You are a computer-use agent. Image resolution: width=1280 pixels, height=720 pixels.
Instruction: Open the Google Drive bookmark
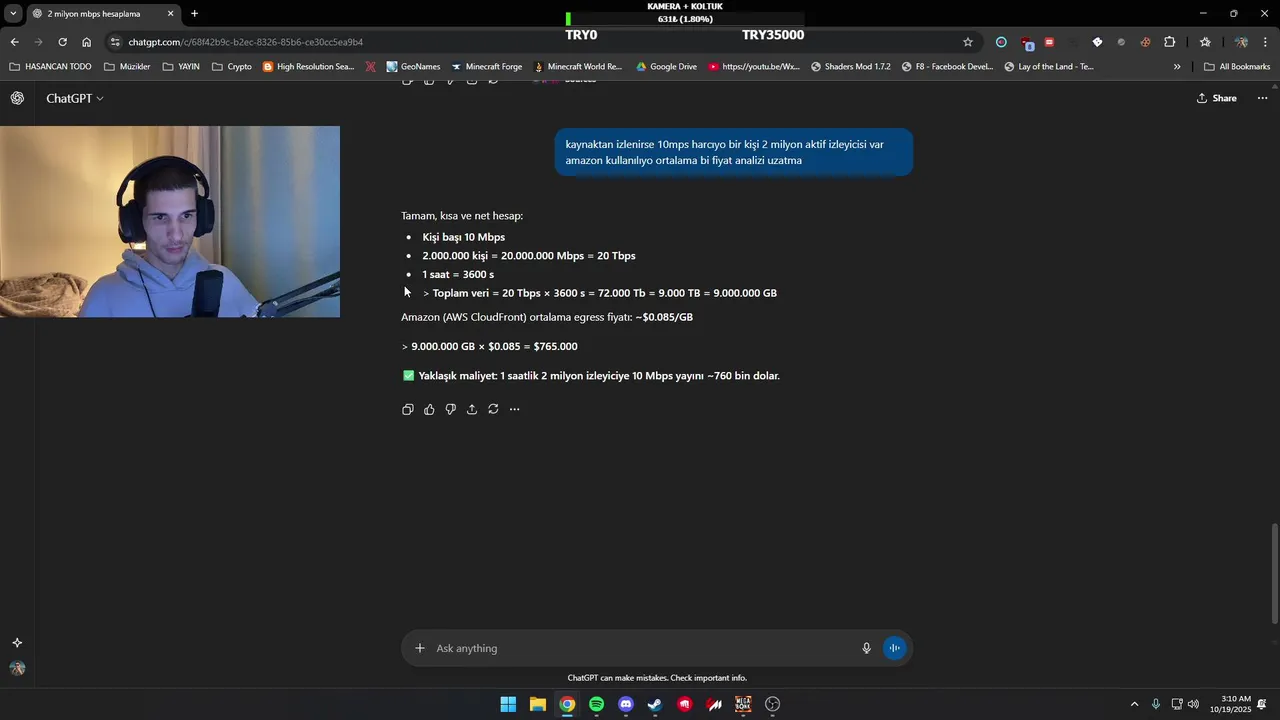[666, 67]
